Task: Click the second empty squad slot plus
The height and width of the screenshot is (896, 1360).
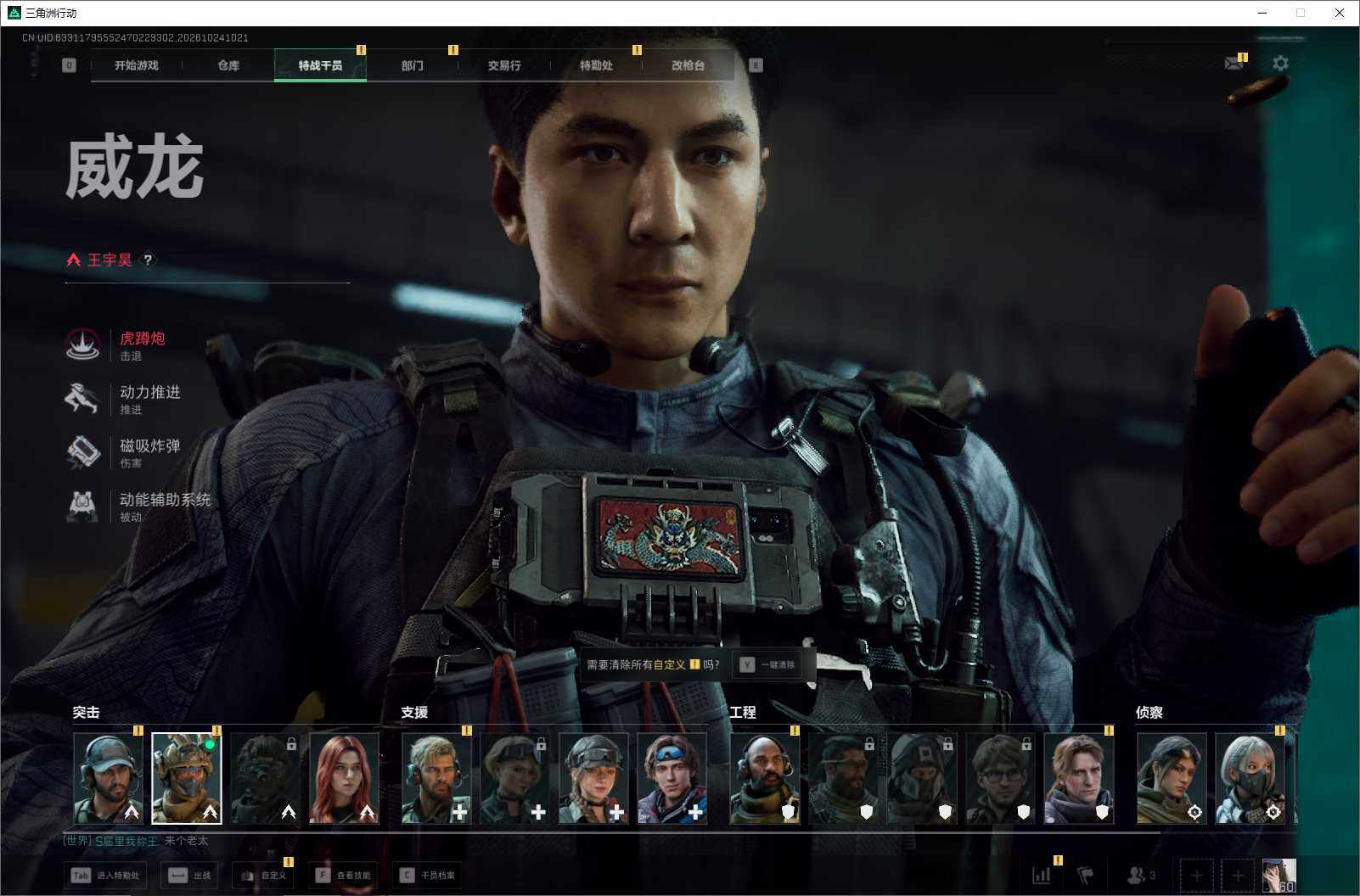Action: click(x=1237, y=875)
